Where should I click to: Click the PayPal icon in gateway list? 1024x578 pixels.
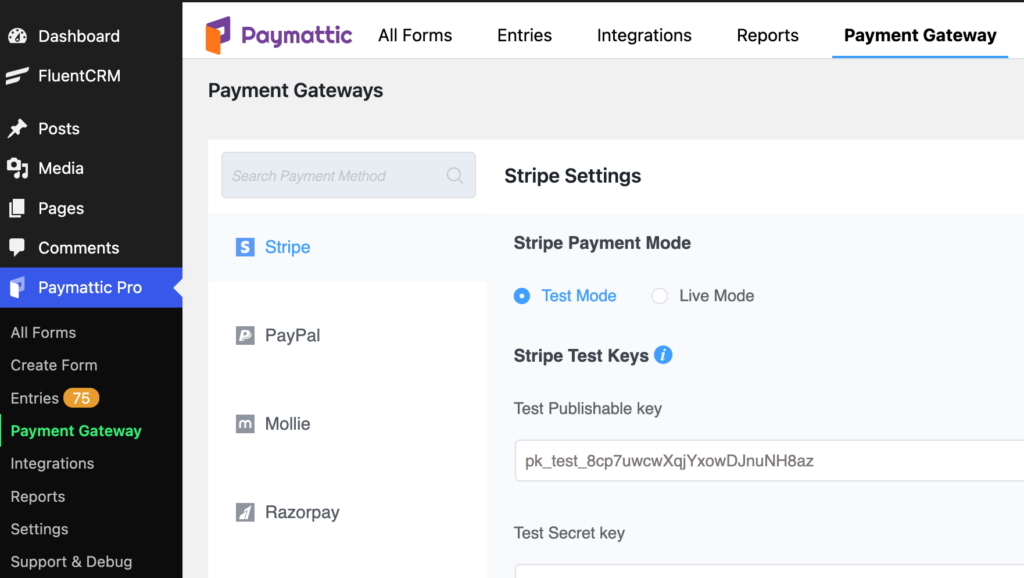coord(245,336)
